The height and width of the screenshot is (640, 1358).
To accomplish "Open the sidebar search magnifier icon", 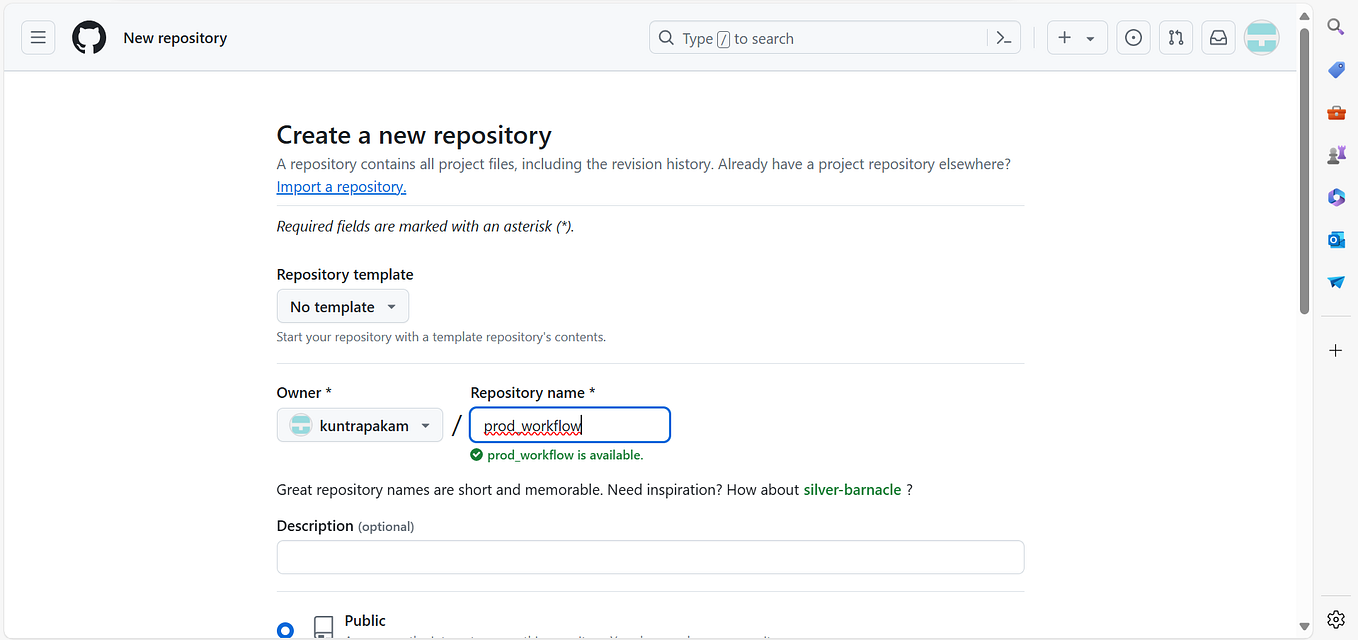I will pos(1336,26).
